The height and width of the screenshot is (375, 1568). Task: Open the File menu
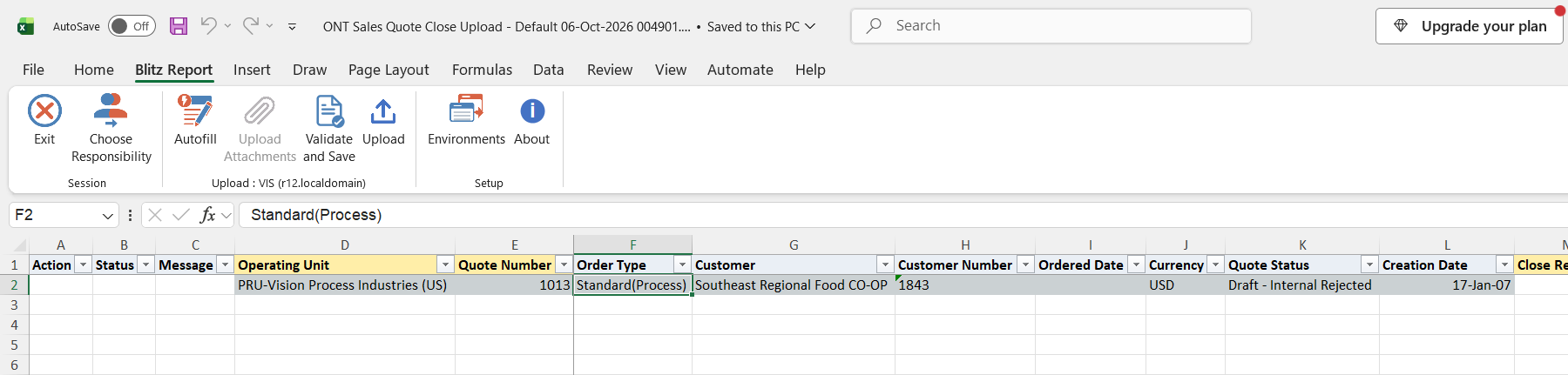[33, 70]
